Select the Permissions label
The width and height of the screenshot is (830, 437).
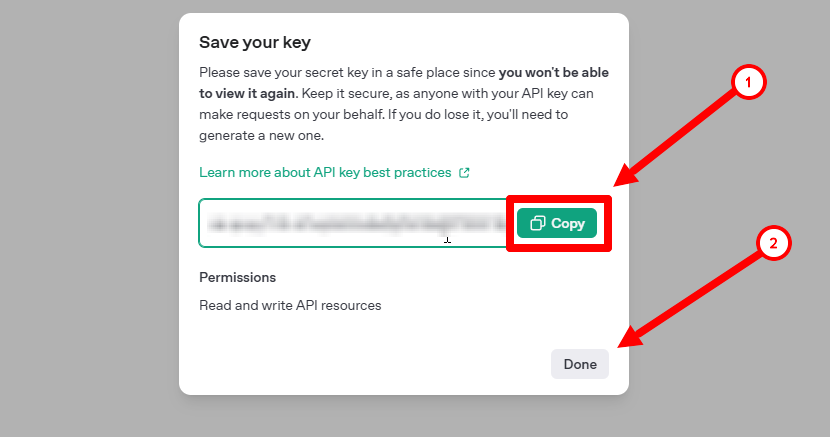click(x=237, y=277)
